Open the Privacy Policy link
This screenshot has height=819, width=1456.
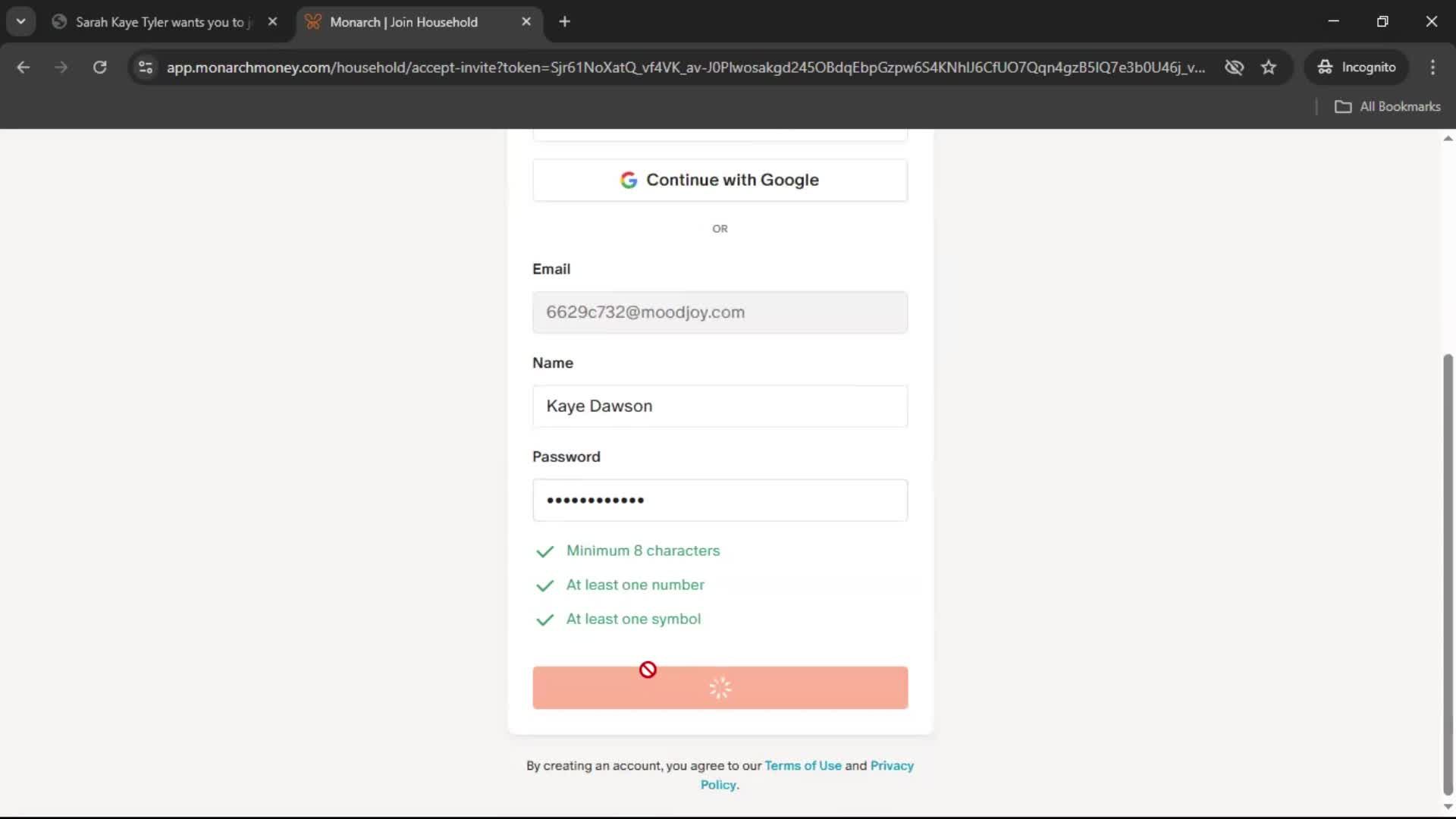pos(891,766)
